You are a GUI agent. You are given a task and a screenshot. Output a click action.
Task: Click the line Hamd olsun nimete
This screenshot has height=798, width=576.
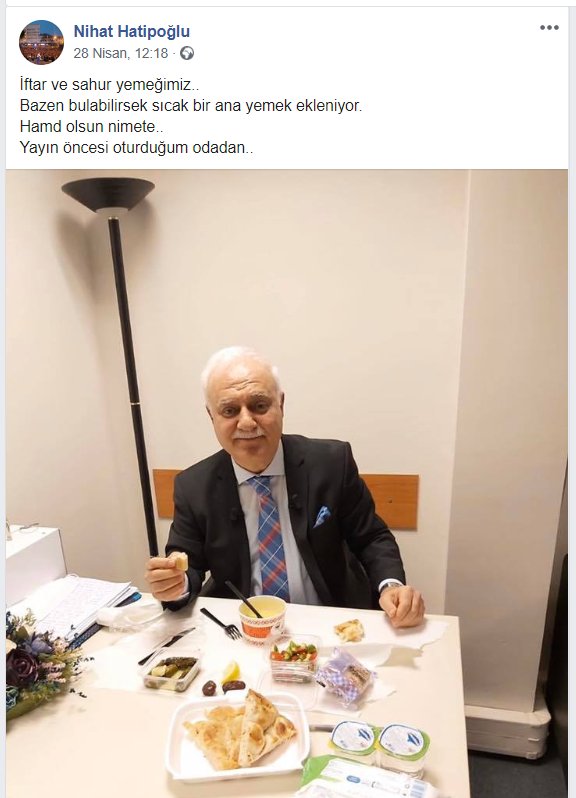coord(91,127)
